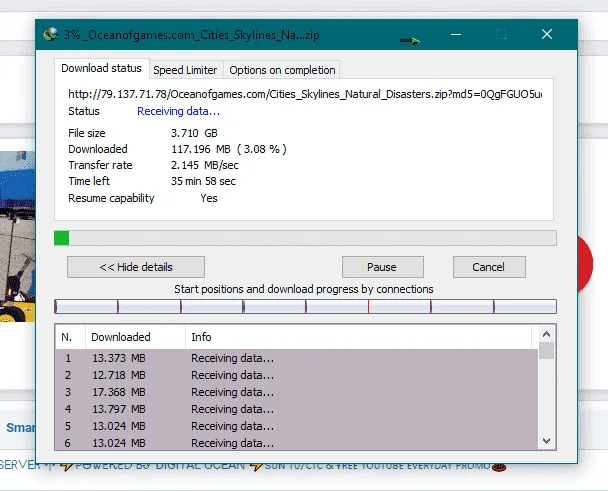Image resolution: width=608 pixels, height=491 pixels.
Task: Click the connections progress segment bar
Action: click(x=305, y=306)
